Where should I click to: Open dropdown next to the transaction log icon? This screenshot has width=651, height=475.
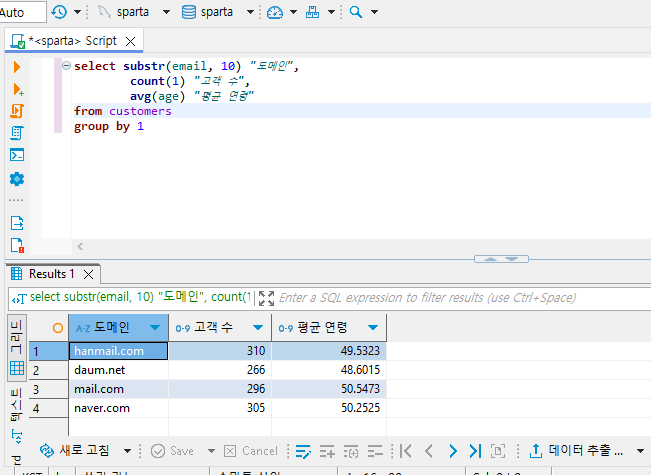(x=77, y=12)
